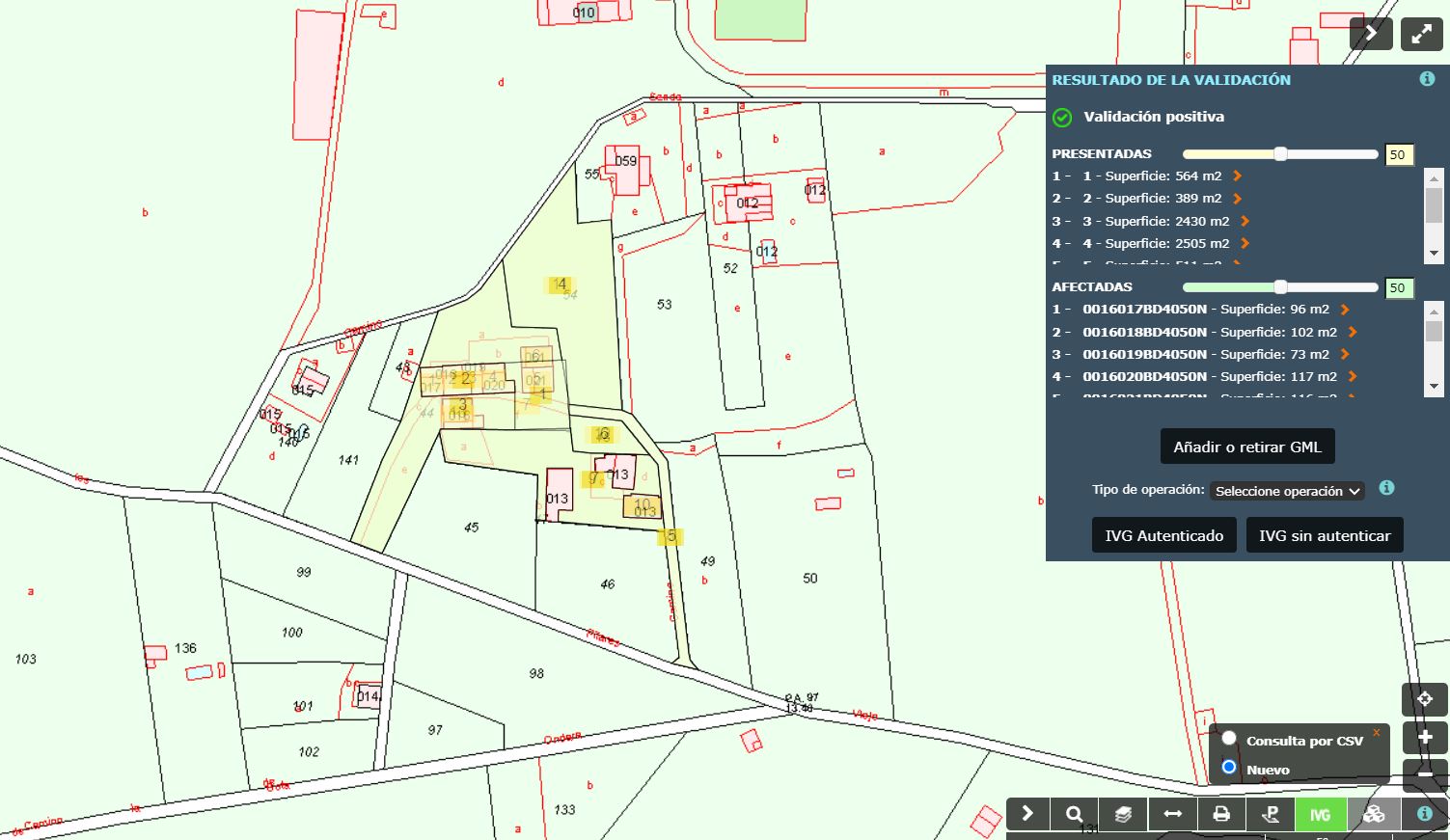Click parcel number 45 on the map

471,527
